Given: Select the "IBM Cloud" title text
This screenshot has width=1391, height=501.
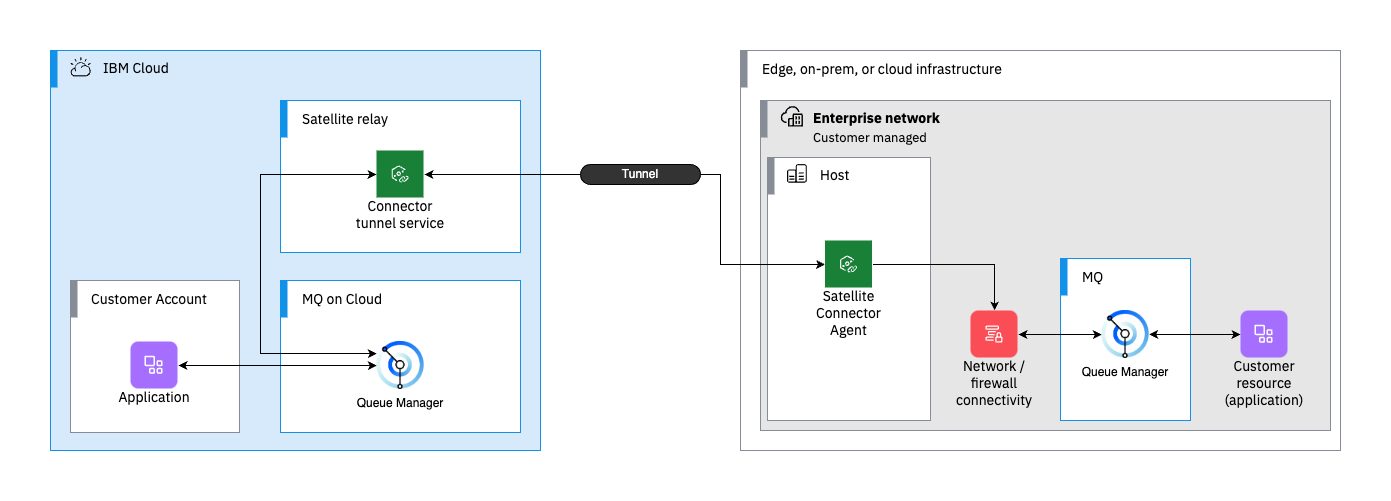Looking at the screenshot, I should 136,69.
